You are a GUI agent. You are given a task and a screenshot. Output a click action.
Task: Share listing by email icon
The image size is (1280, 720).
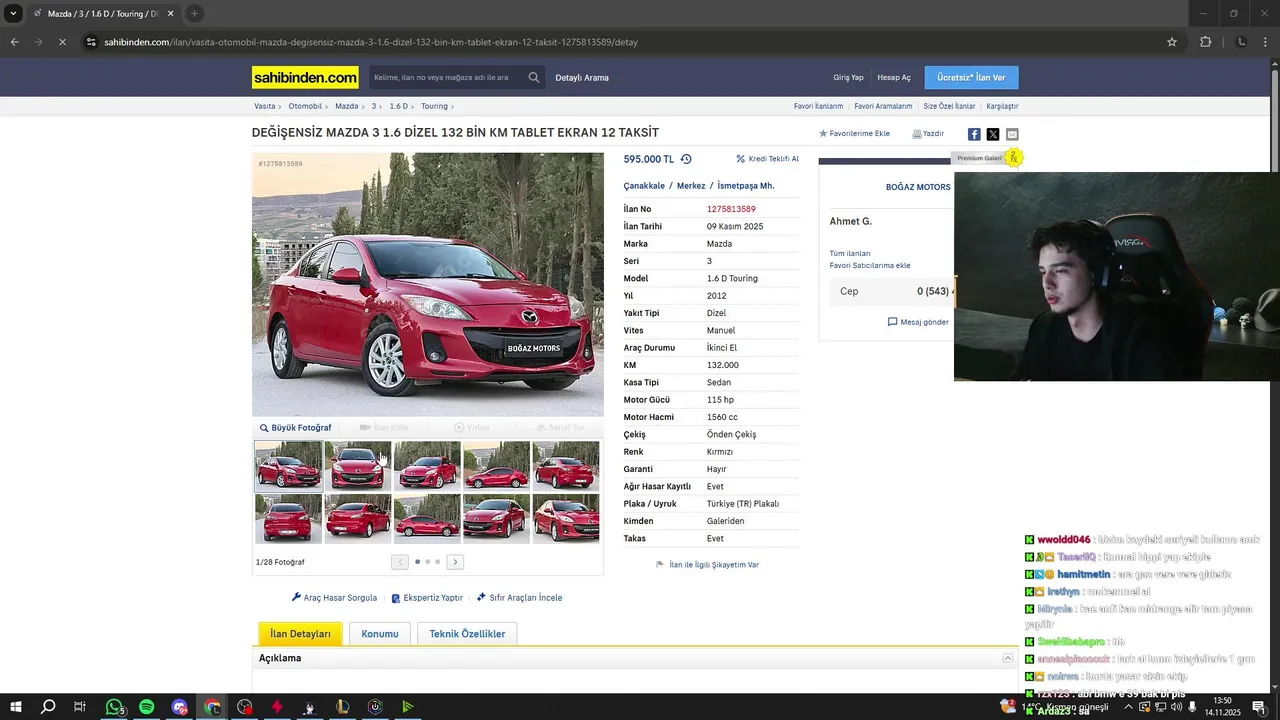pyautogui.click(x=1012, y=134)
